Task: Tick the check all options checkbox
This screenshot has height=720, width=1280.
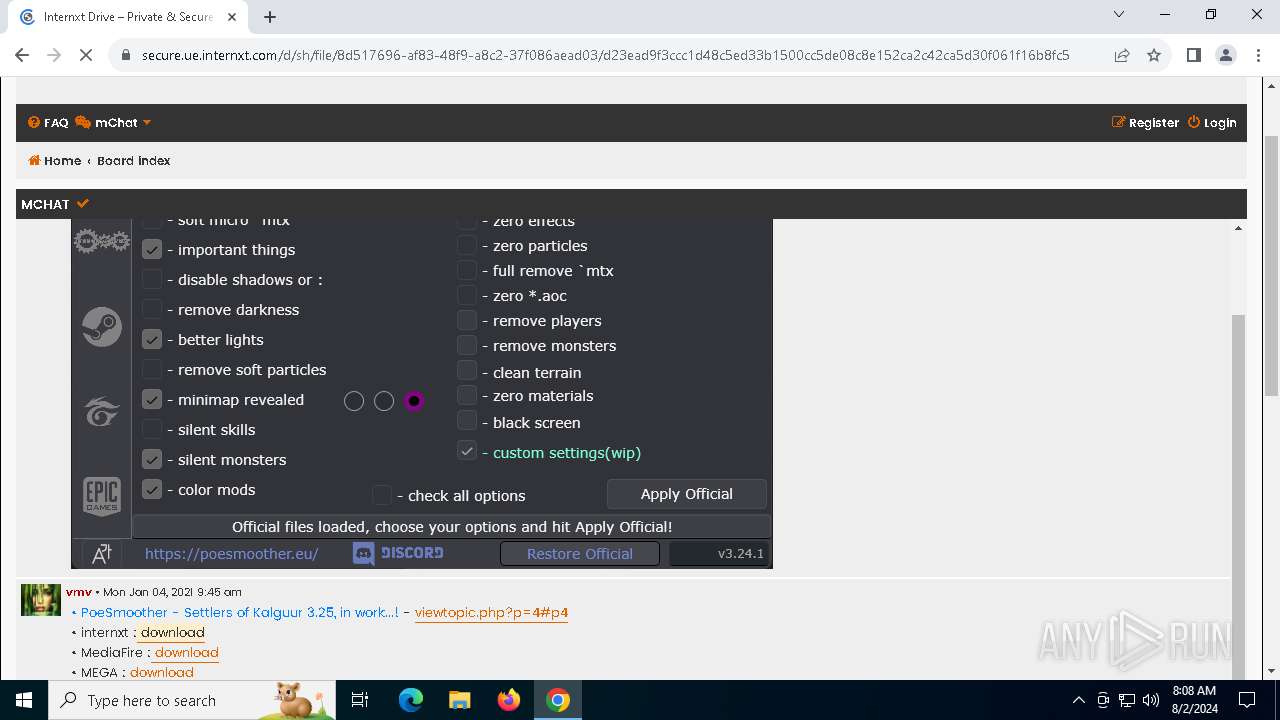Action: (x=382, y=495)
